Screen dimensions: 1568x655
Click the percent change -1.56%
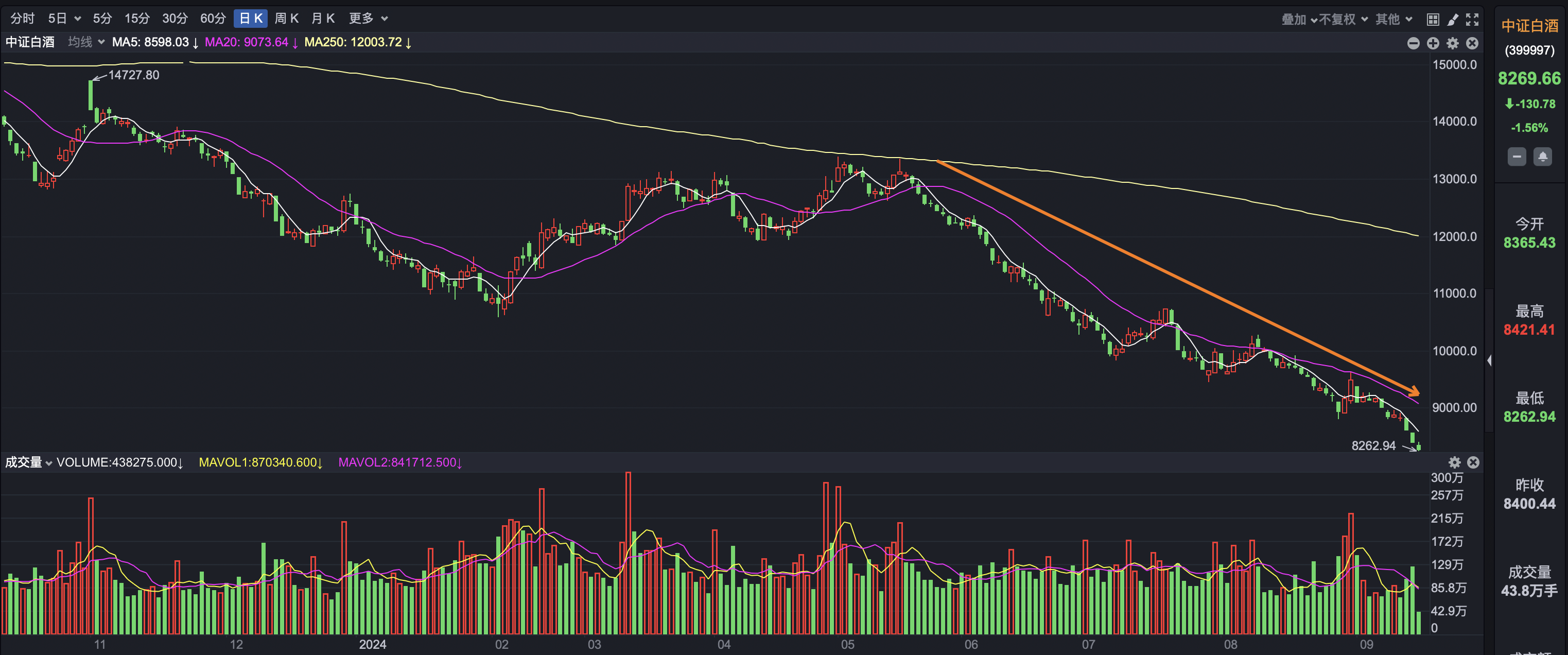point(1530,128)
